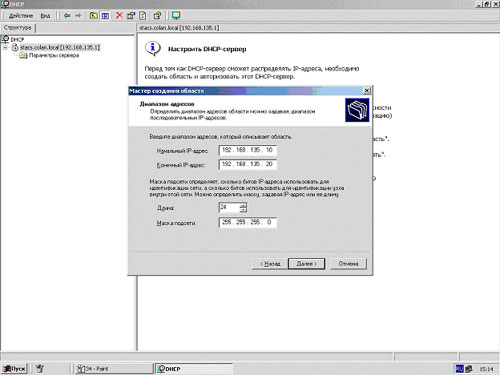Click the Длина value field

point(229,207)
